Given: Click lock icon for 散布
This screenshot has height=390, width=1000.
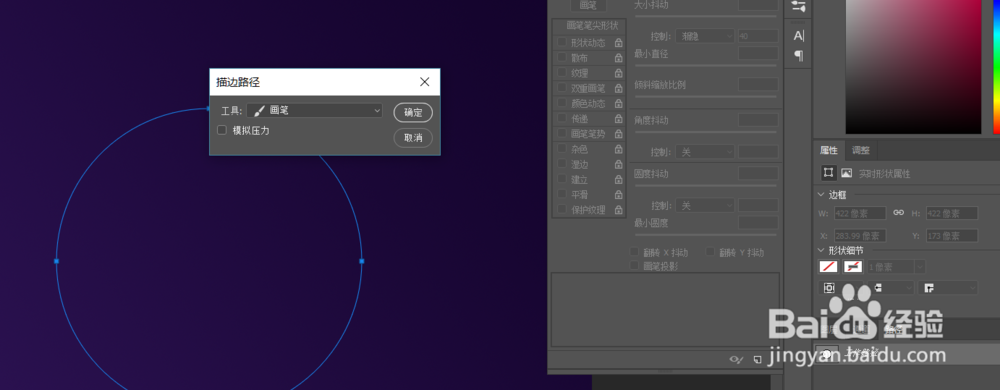Looking at the screenshot, I should tap(618, 58).
